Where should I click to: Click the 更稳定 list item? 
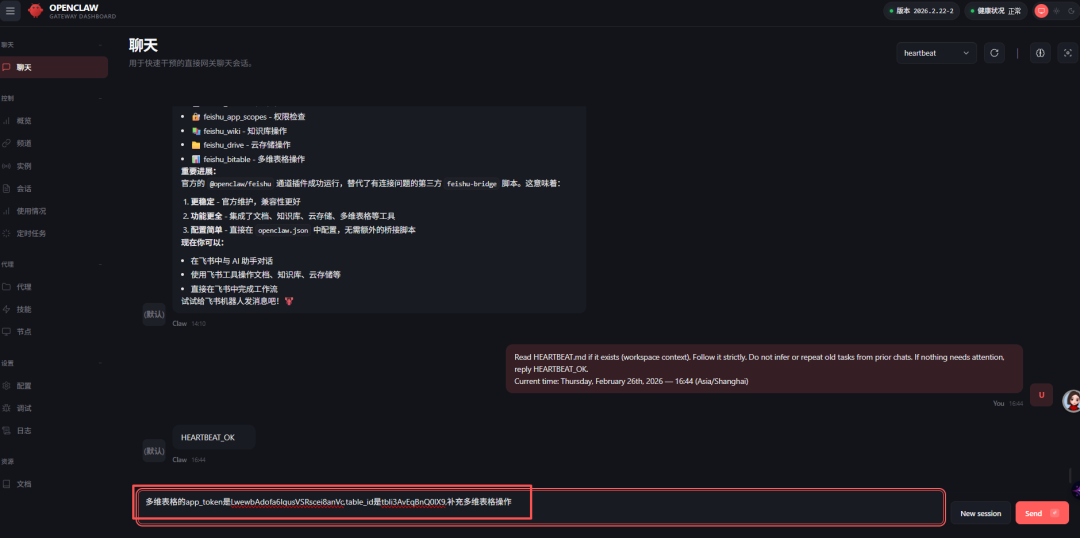click(x=246, y=202)
